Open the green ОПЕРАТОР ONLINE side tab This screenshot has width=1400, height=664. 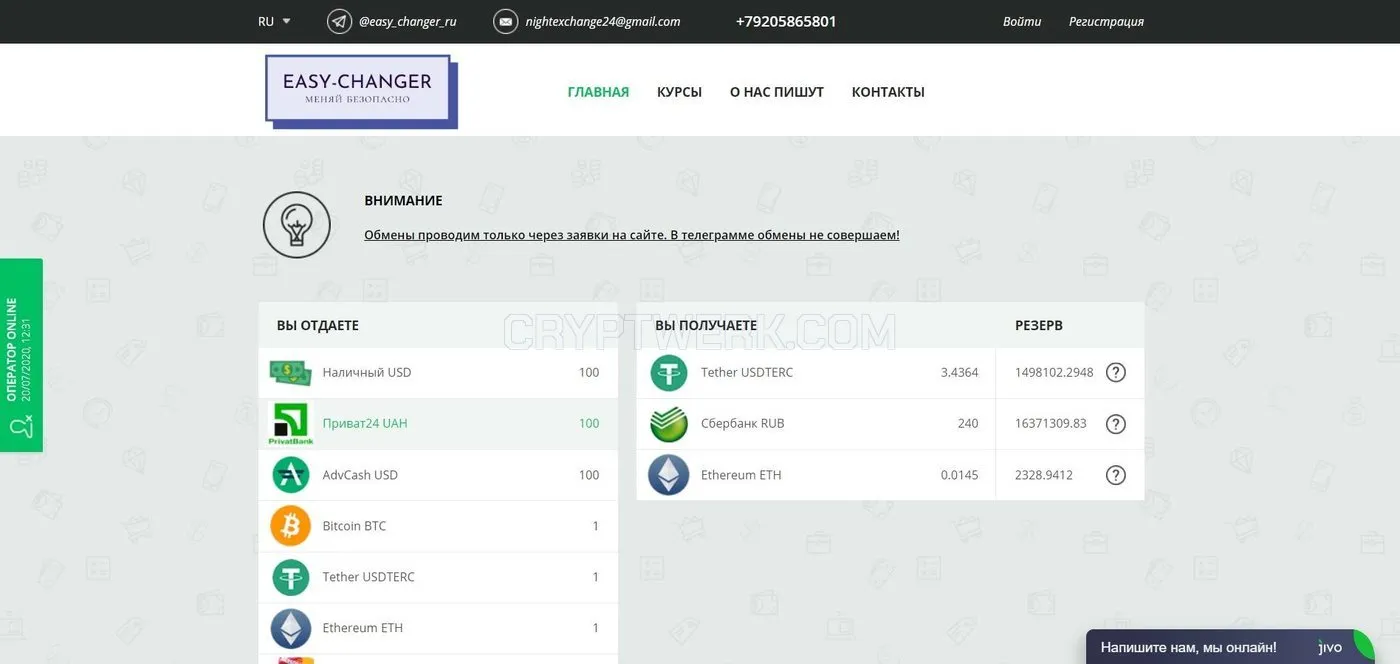[21, 355]
